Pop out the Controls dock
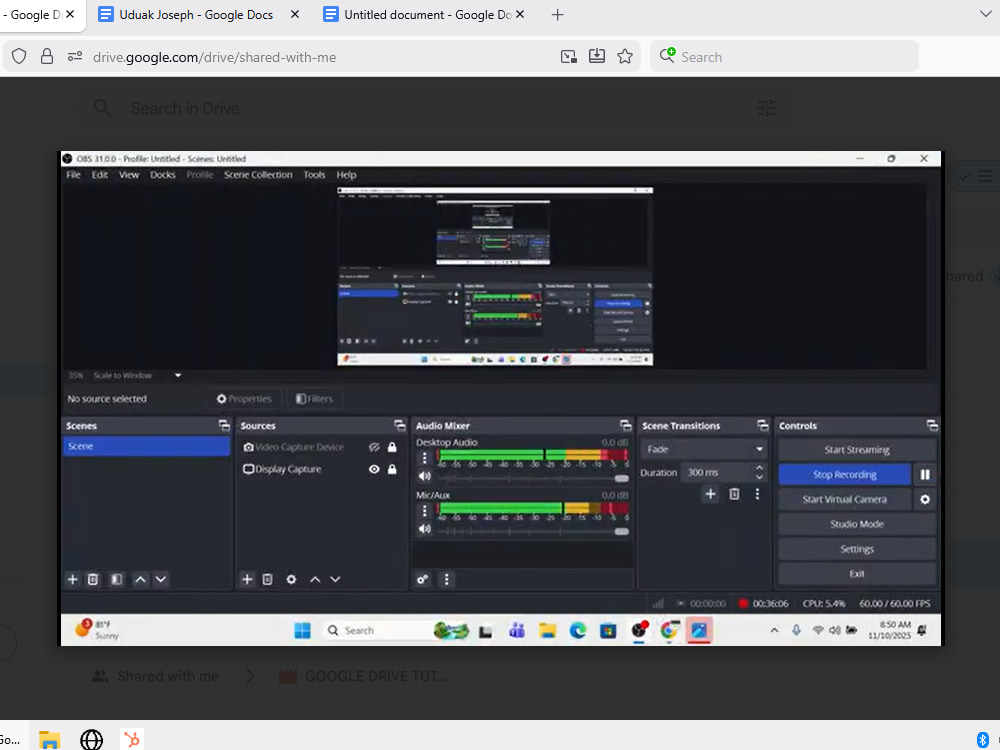Viewport: 1000px width, 750px height. coord(932,425)
